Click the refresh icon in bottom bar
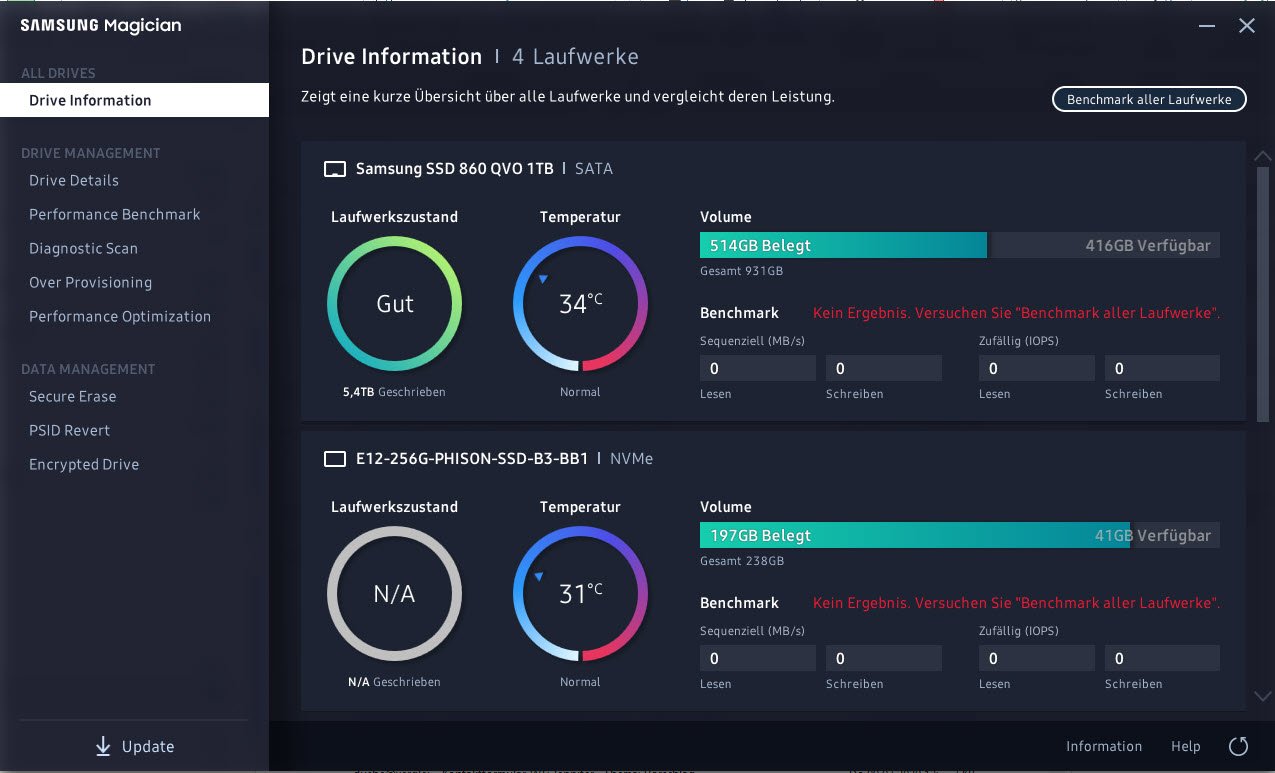 [x=1238, y=746]
